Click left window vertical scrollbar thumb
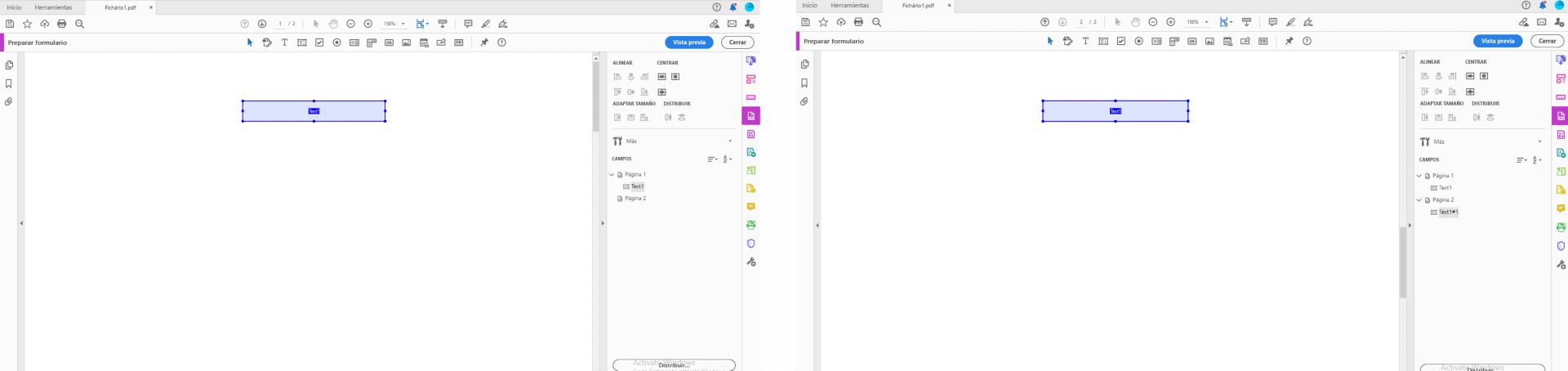The width and height of the screenshot is (1568, 371). (x=595, y=96)
